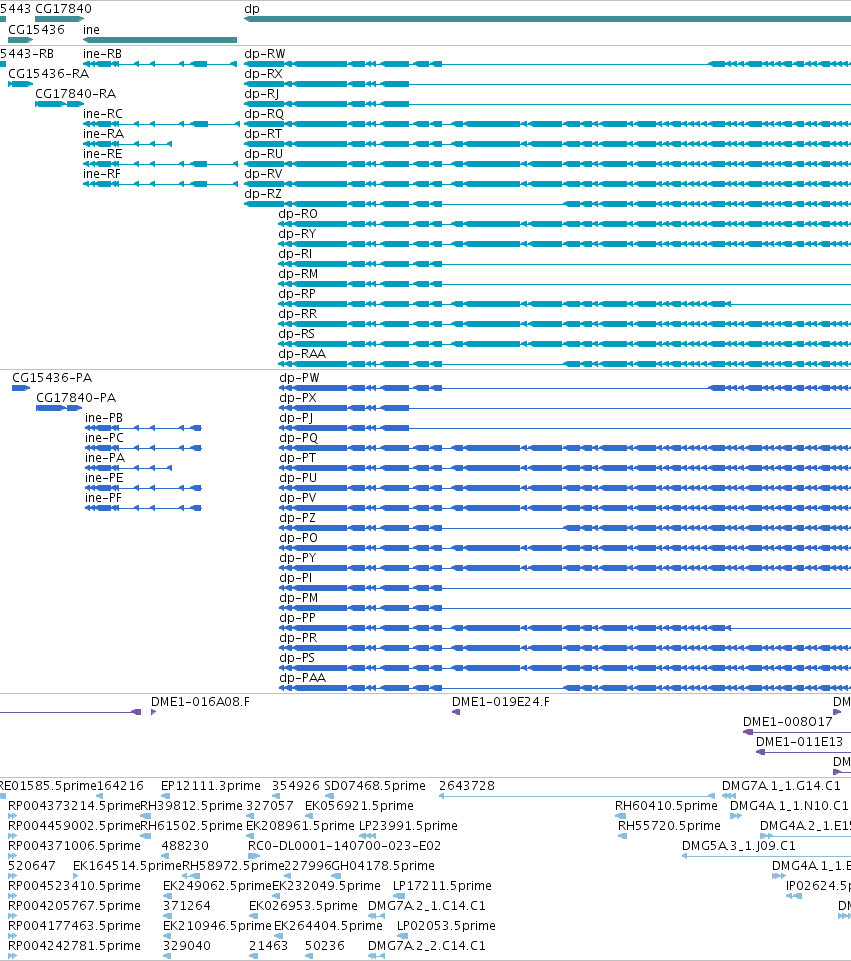The height and width of the screenshot is (961, 851).
Task: Select transcript label dp-RV
Action: (263, 173)
